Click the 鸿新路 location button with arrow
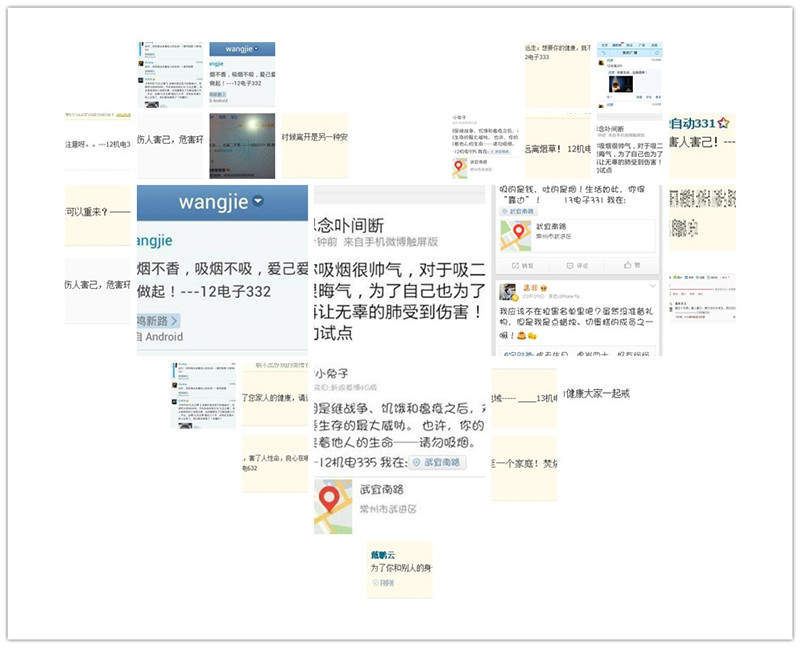This screenshot has width=800, height=647. (159, 321)
